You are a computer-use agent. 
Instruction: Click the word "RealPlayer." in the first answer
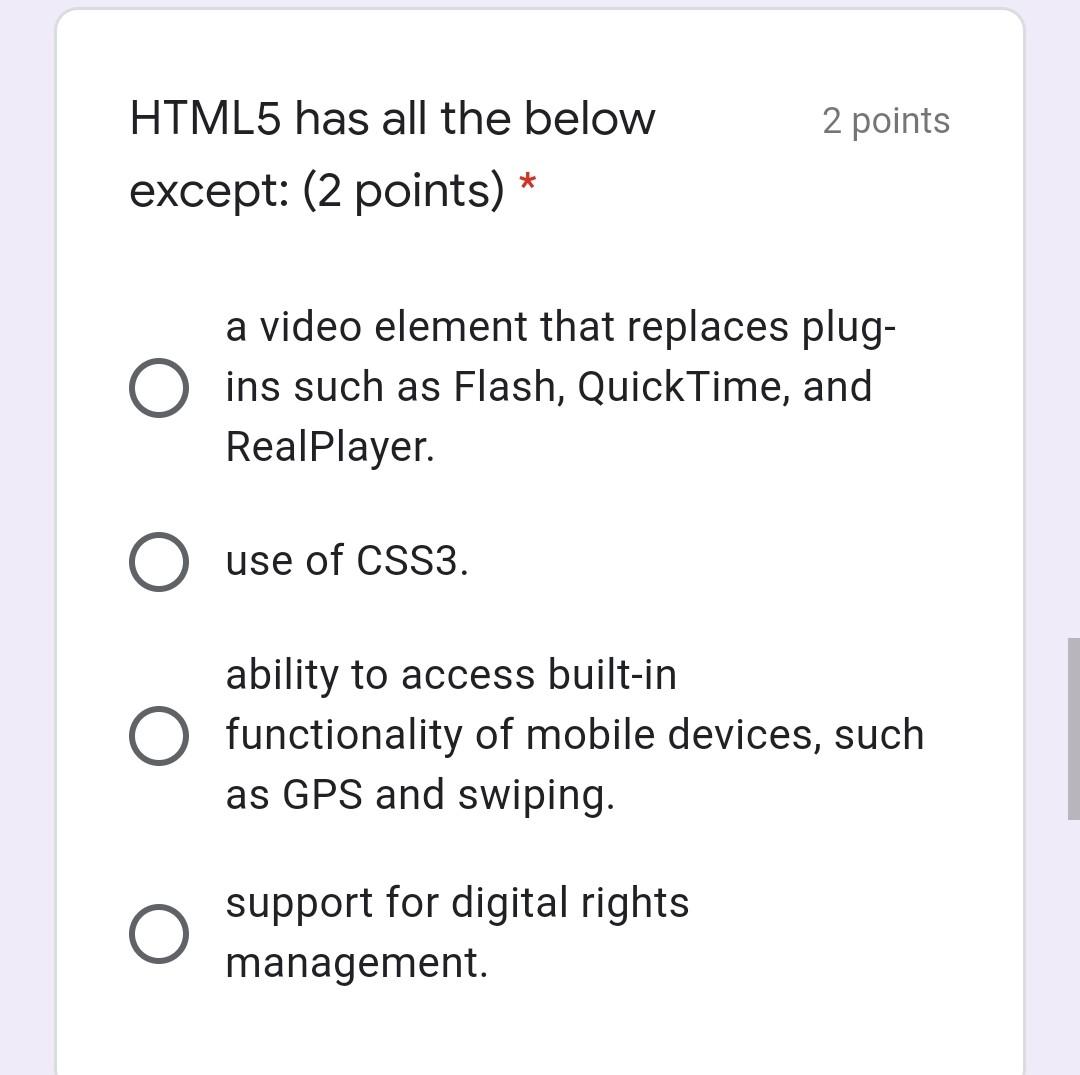coord(330,446)
